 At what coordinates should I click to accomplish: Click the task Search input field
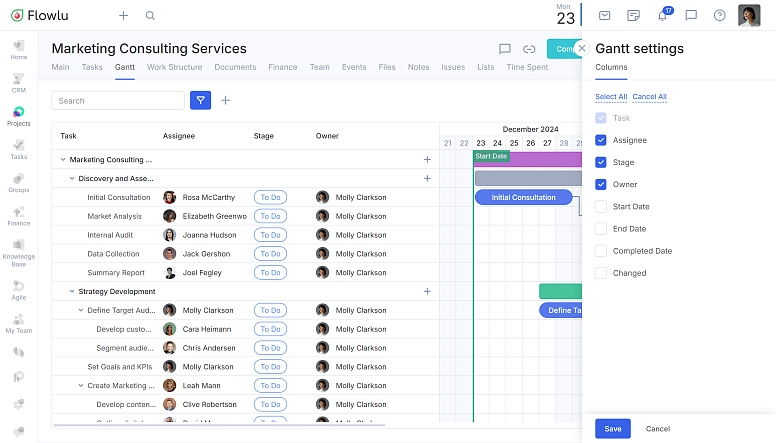pos(118,100)
